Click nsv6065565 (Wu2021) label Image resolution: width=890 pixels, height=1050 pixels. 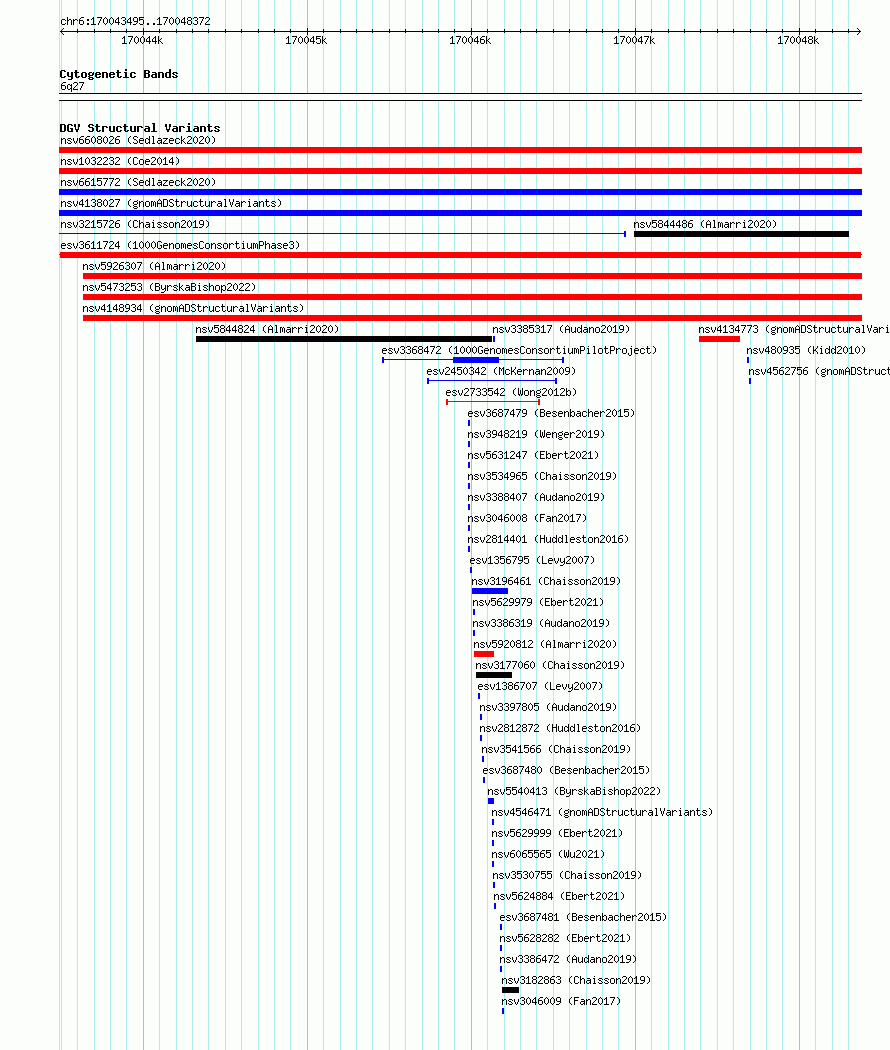(548, 854)
